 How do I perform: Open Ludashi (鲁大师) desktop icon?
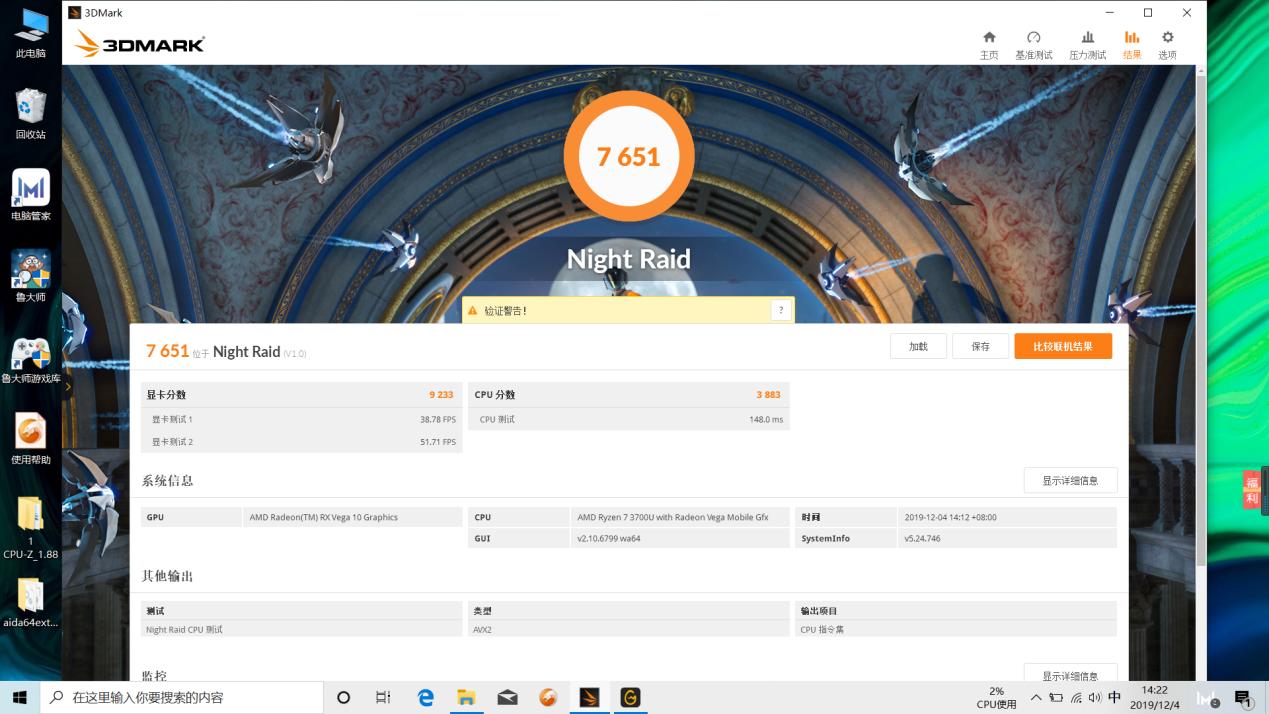coord(30,277)
